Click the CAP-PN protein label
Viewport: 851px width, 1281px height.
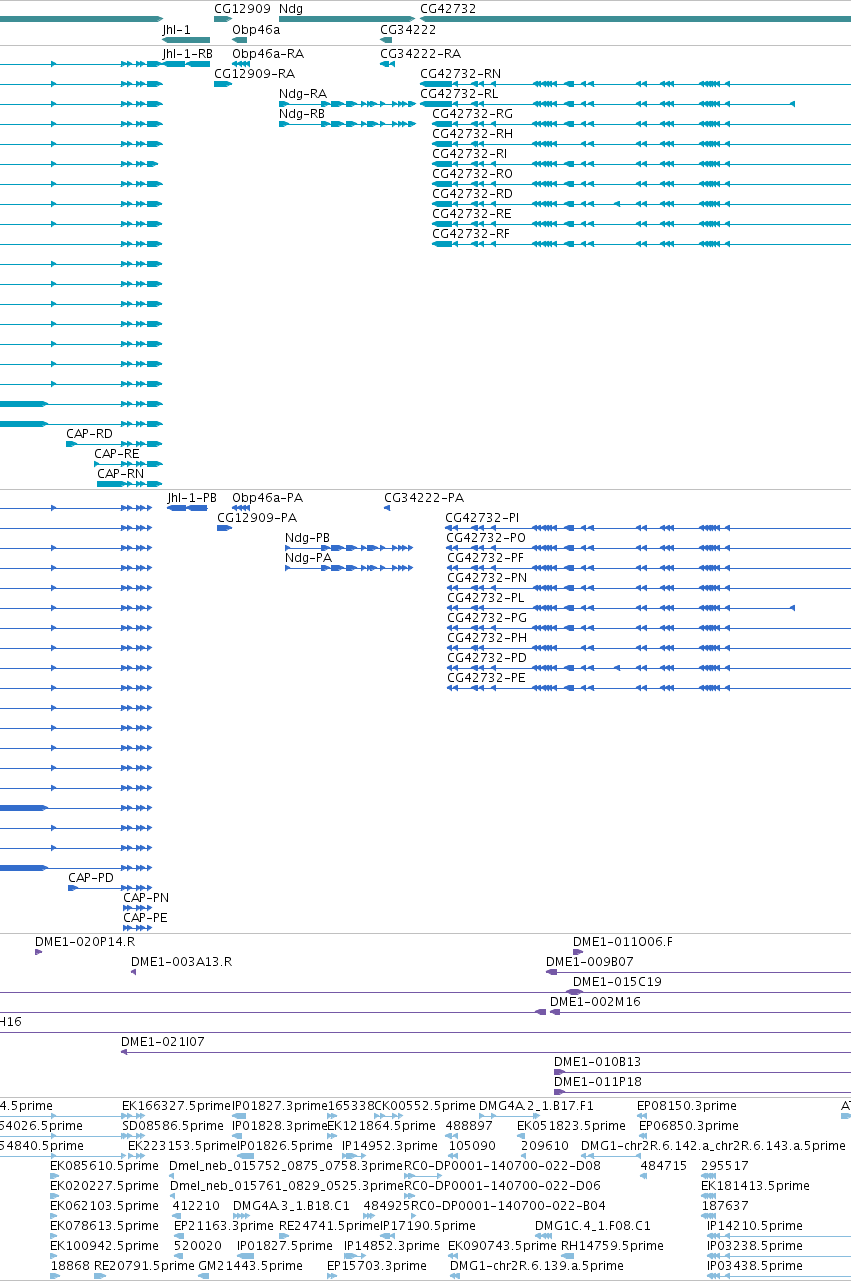coord(146,898)
